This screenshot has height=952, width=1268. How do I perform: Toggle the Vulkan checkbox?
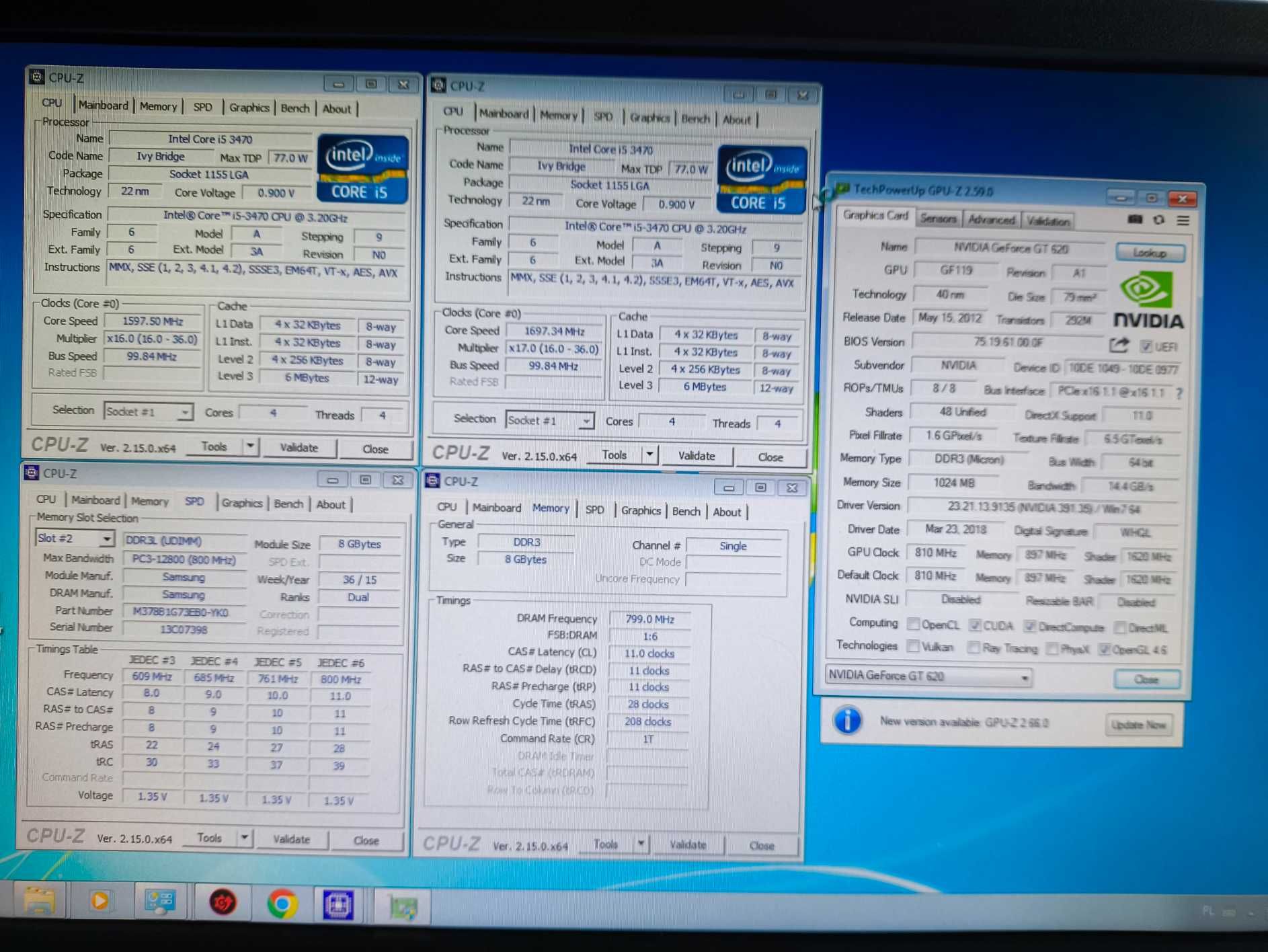click(912, 646)
